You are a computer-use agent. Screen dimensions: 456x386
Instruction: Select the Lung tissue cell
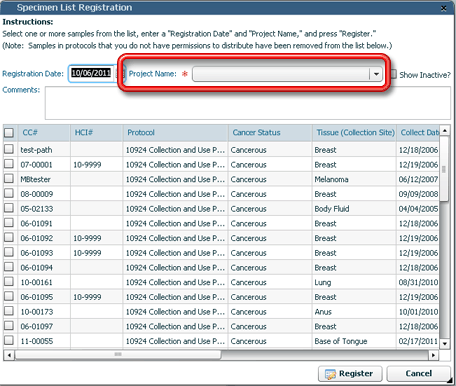coord(354,282)
